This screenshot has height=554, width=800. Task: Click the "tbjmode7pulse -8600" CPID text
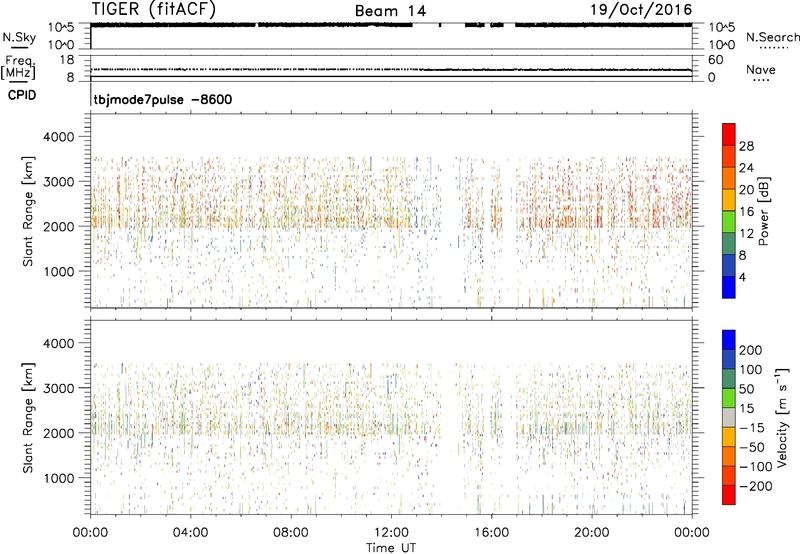pyautogui.click(x=163, y=99)
